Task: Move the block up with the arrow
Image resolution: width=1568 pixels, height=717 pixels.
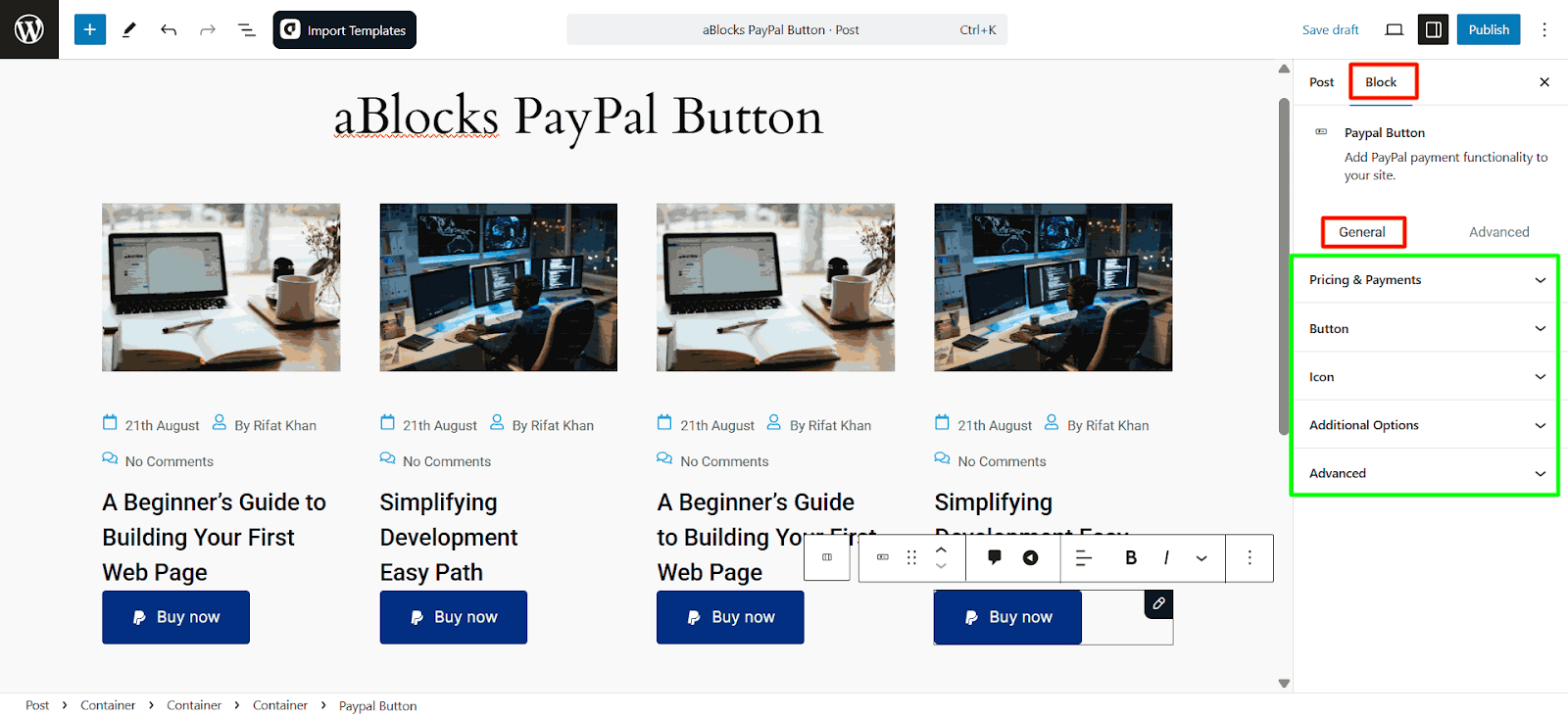Action: [941, 550]
